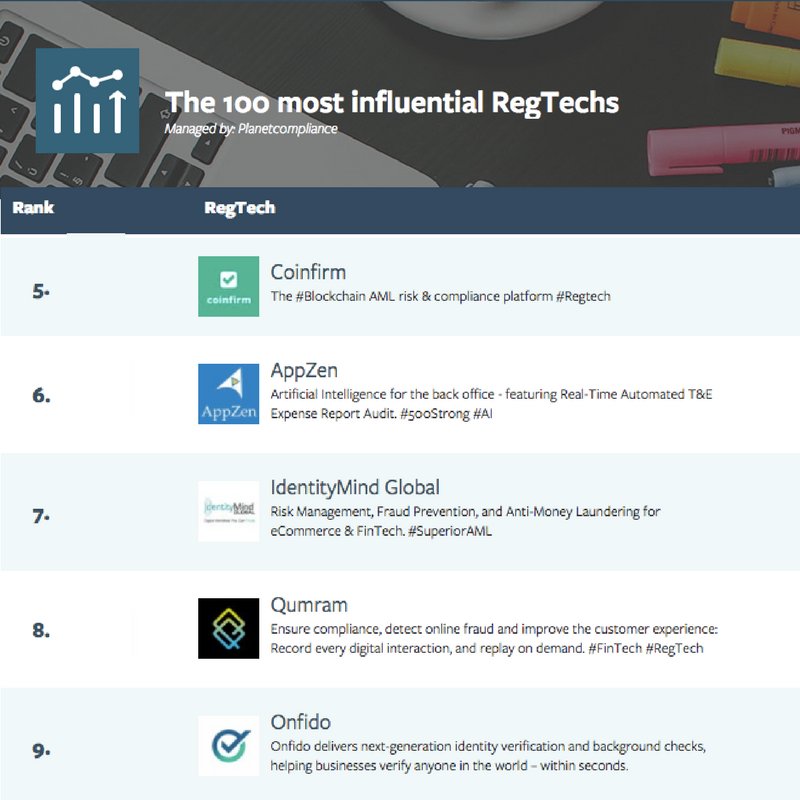Select the AppZen blue arrow logo

228,392
